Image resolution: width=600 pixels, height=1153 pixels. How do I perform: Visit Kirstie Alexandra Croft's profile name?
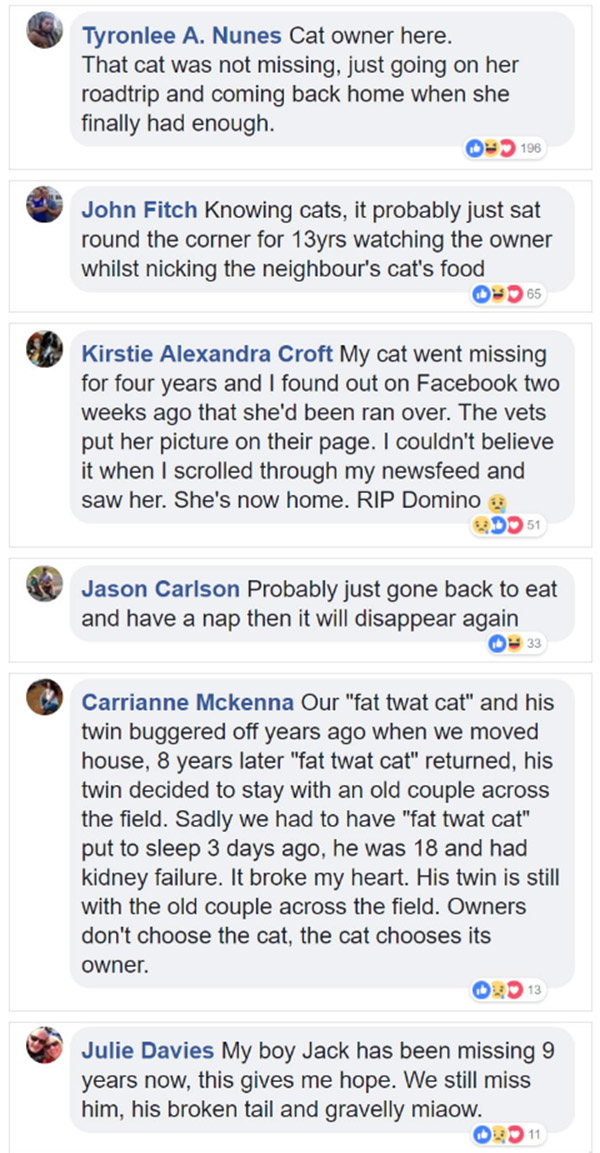pyautogui.click(x=208, y=354)
